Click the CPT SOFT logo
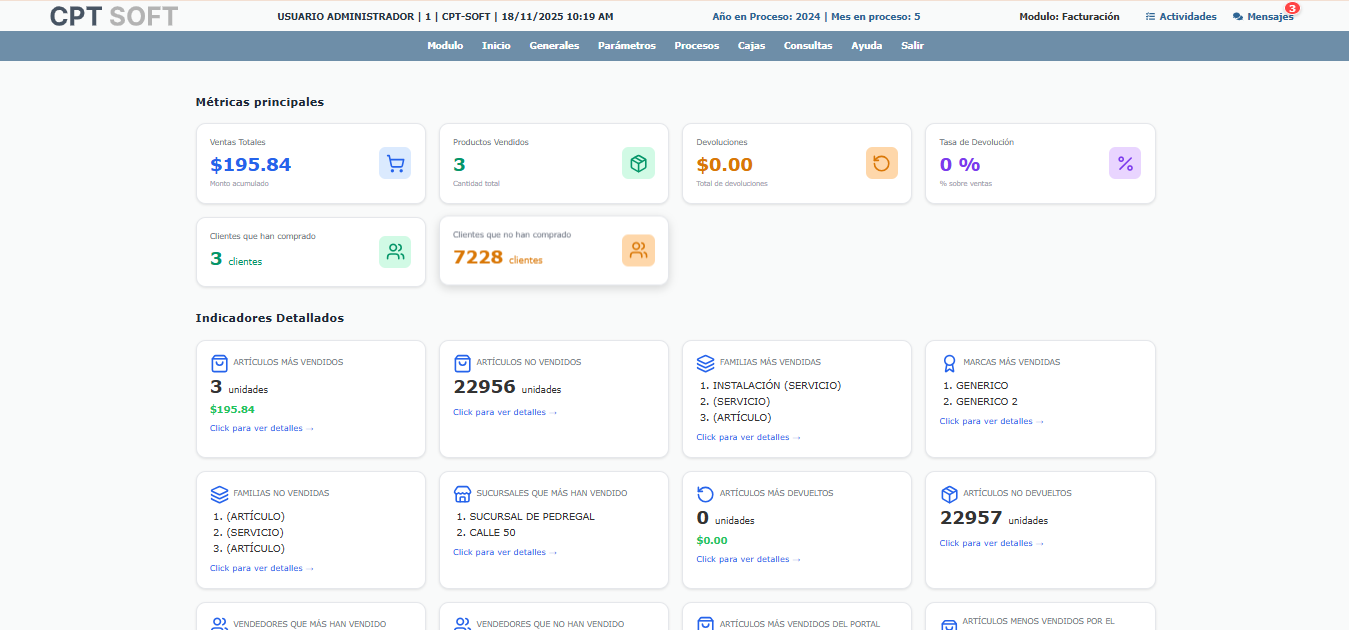This screenshot has width=1349, height=630. click(111, 16)
